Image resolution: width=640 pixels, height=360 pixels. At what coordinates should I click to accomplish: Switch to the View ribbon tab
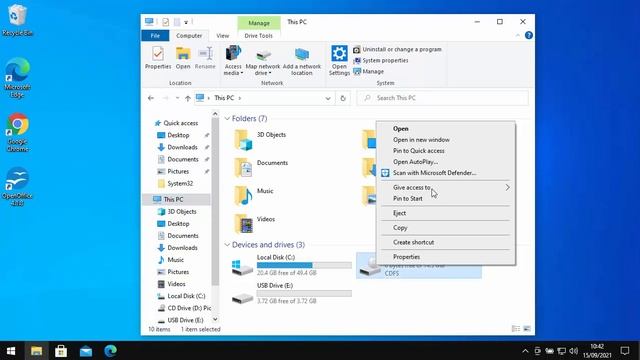(x=223, y=36)
